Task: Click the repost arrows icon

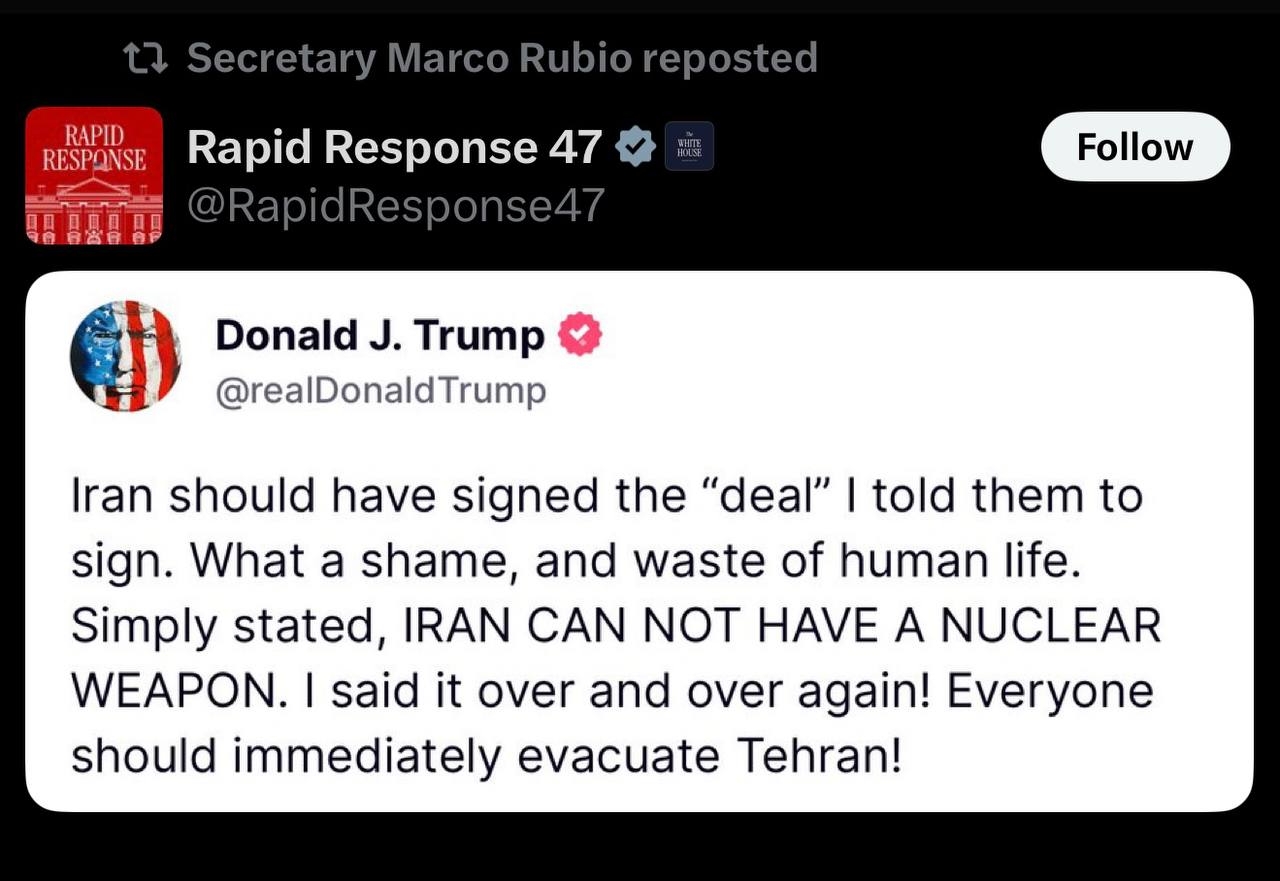Action: (145, 58)
